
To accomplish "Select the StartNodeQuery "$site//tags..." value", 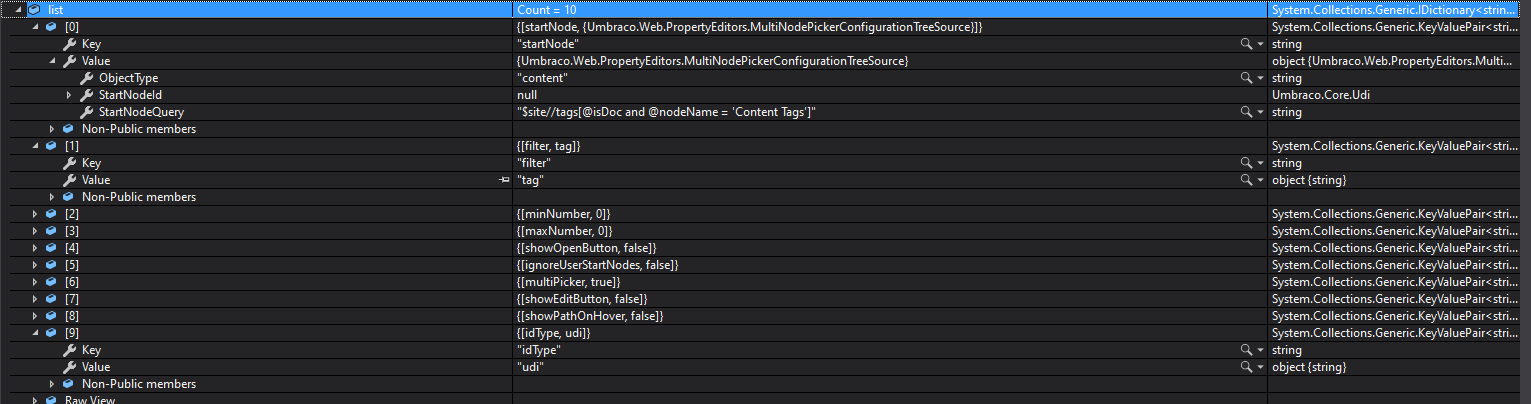I will point(666,112).
